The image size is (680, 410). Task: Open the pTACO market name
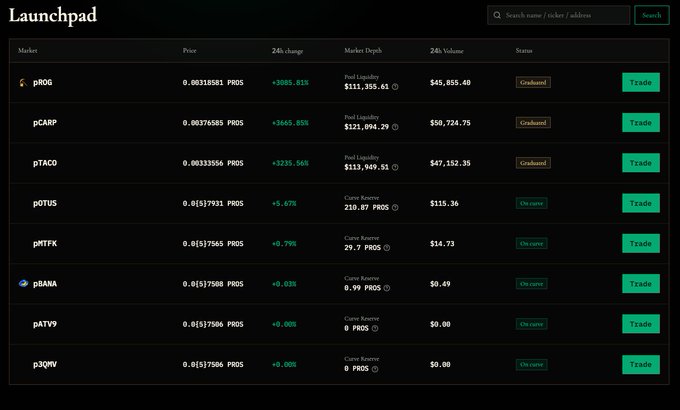coord(45,163)
